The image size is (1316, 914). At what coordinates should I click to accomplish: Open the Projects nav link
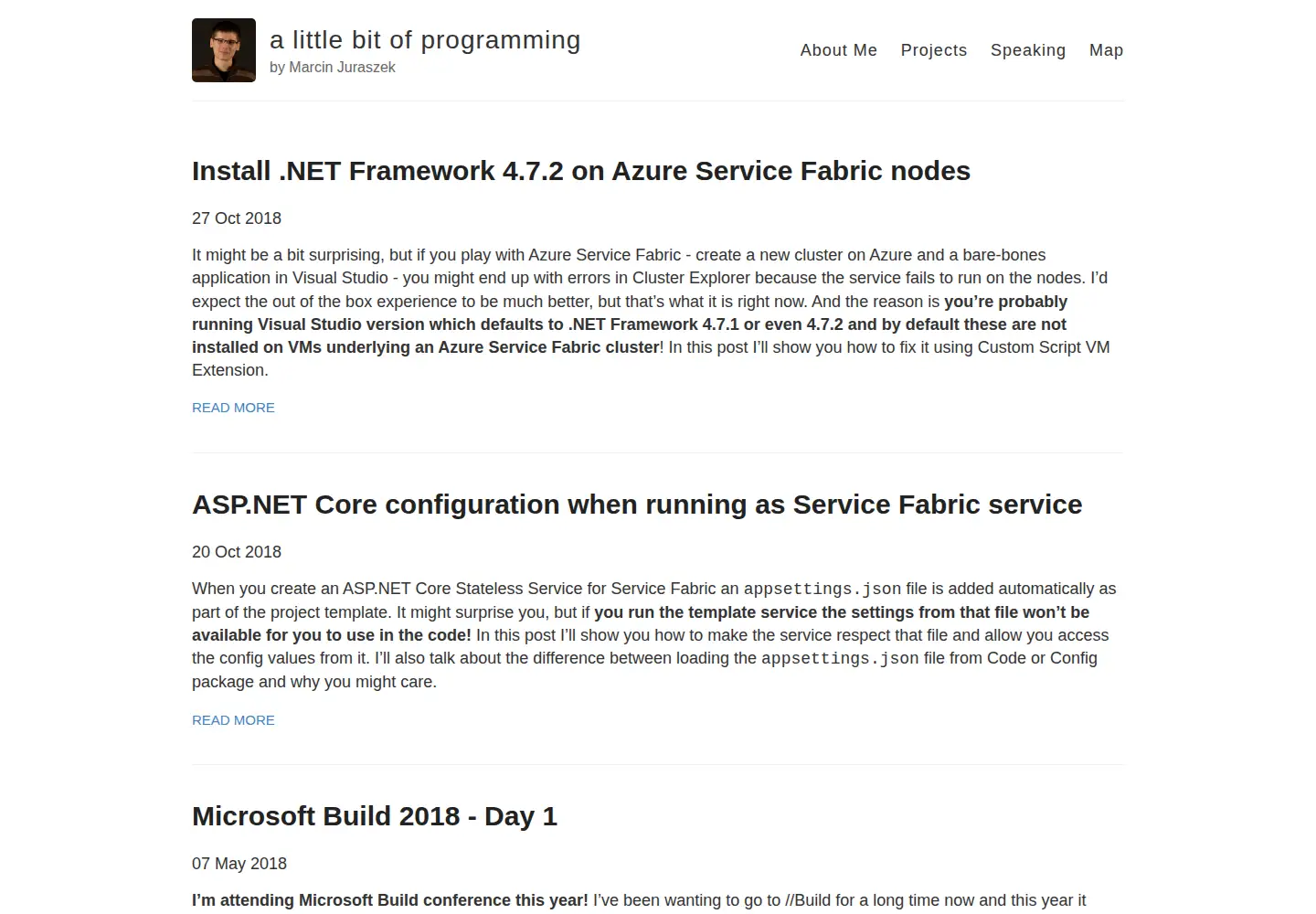coord(933,50)
